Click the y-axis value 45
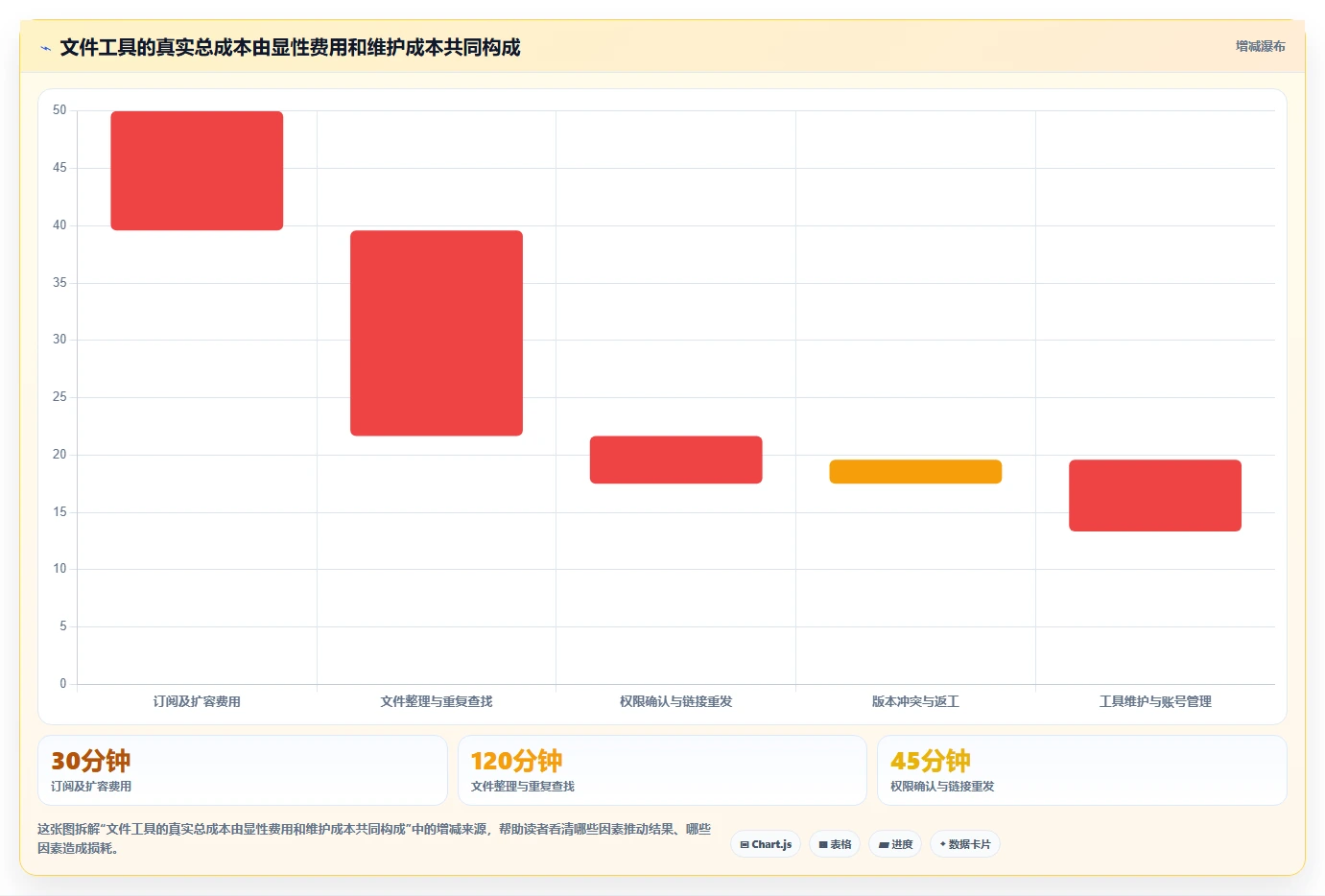 tap(59, 168)
